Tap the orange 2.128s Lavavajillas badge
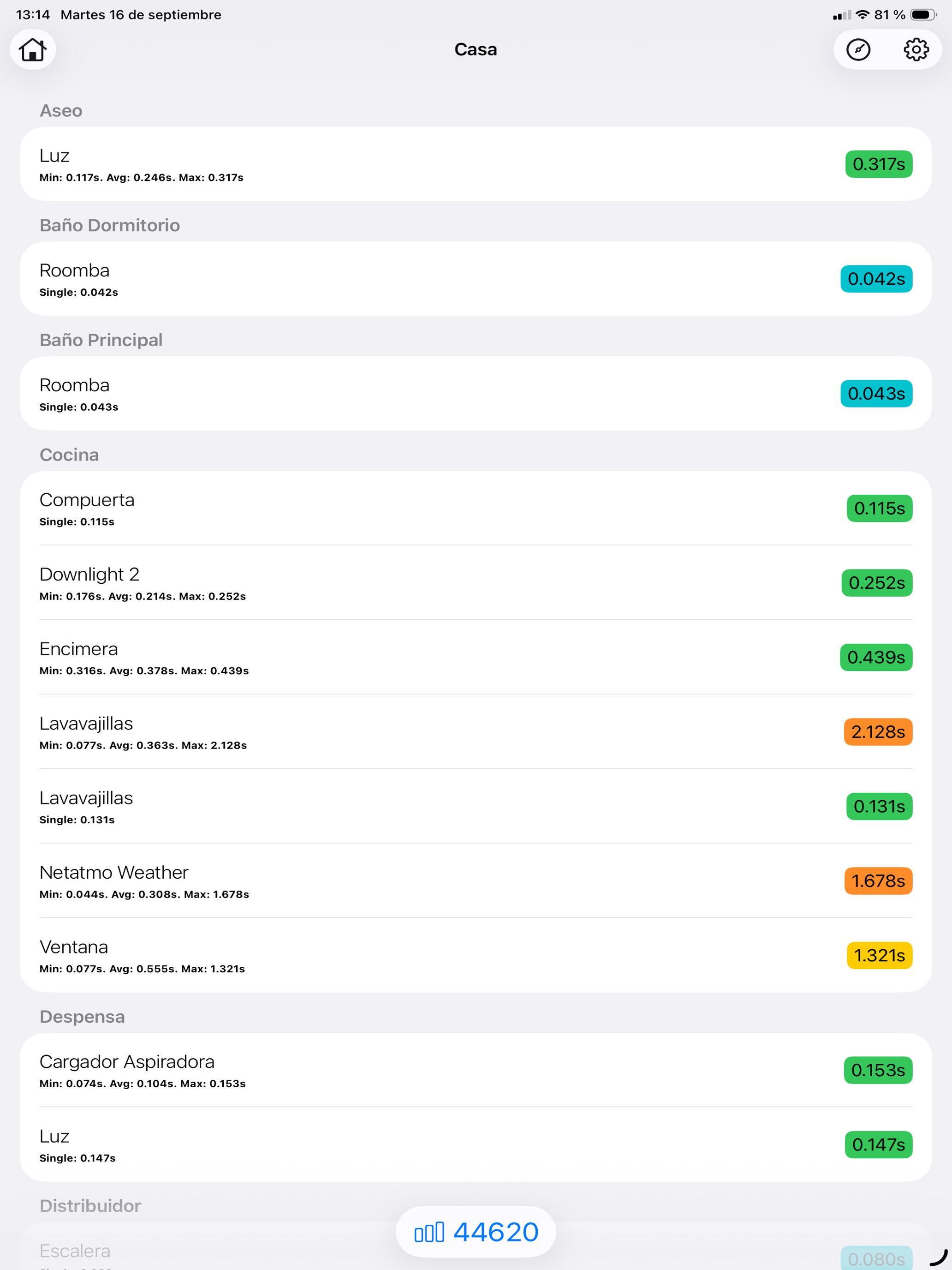This screenshot has width=952, height=1270. pyautogui.click(x=878, y=732)
